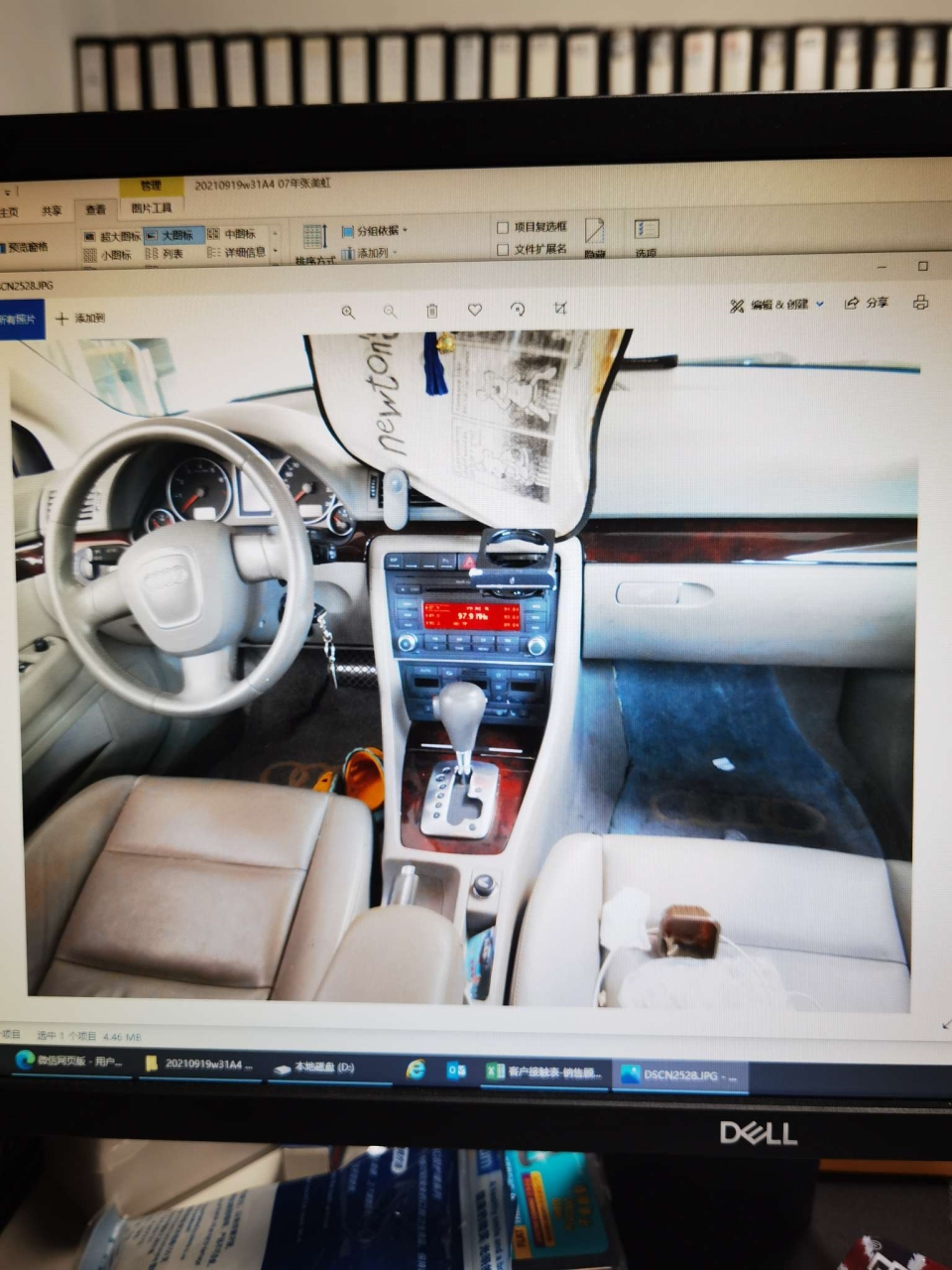This screenshot has width=952, height=1270.
Task: Choose 大图标 view layout
Action: pos(174,235)
